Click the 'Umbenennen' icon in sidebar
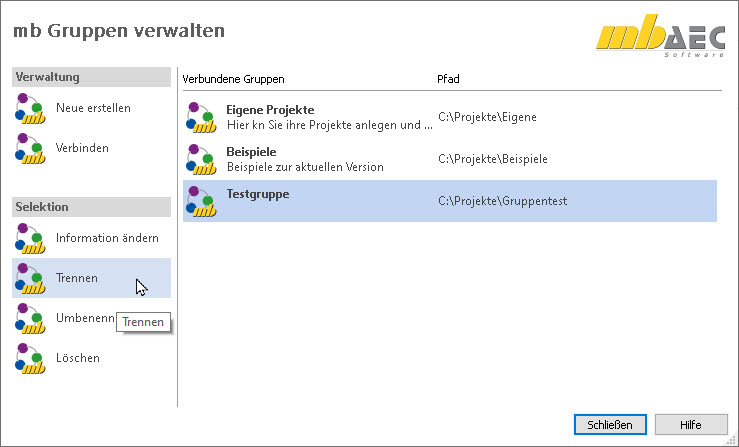The image size is (739, 447). pos(30,318)
